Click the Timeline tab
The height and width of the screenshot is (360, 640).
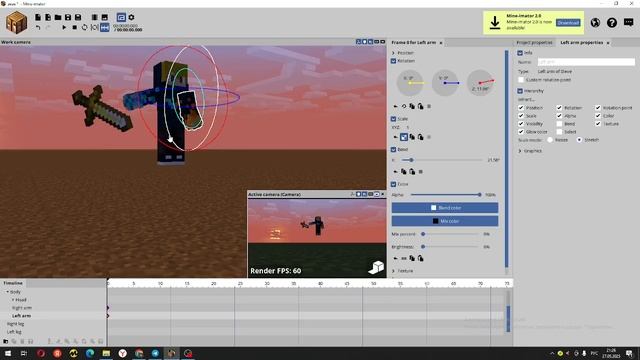(13, 283)
